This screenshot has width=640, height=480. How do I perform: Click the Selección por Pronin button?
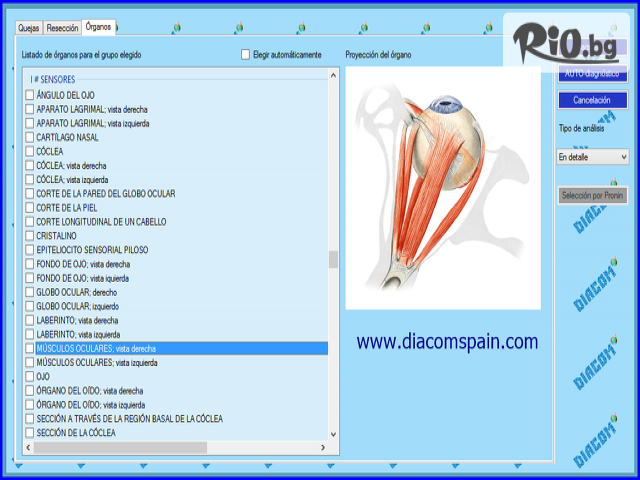(x=592, y=196)
